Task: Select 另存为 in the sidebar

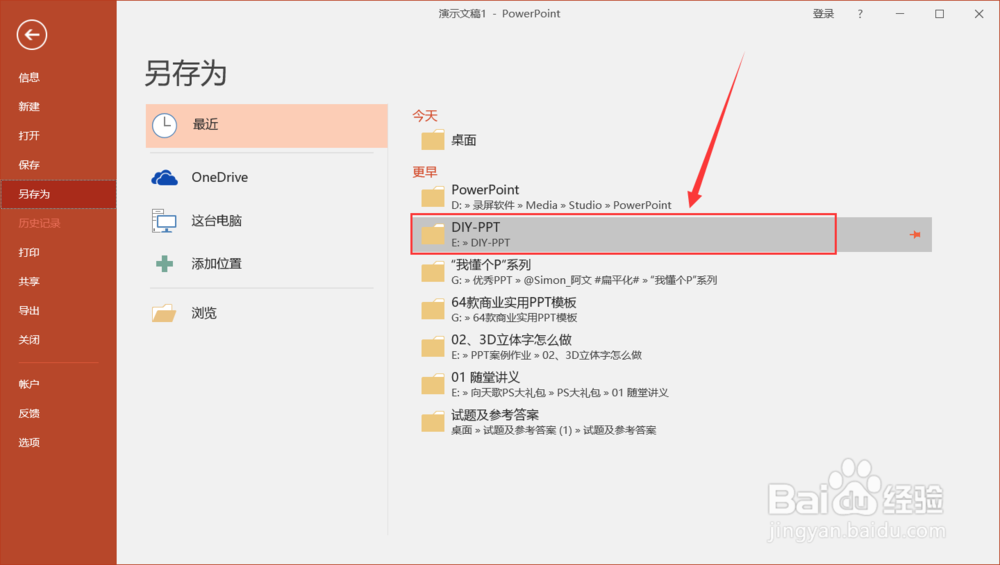Action: tap(34, 194)
